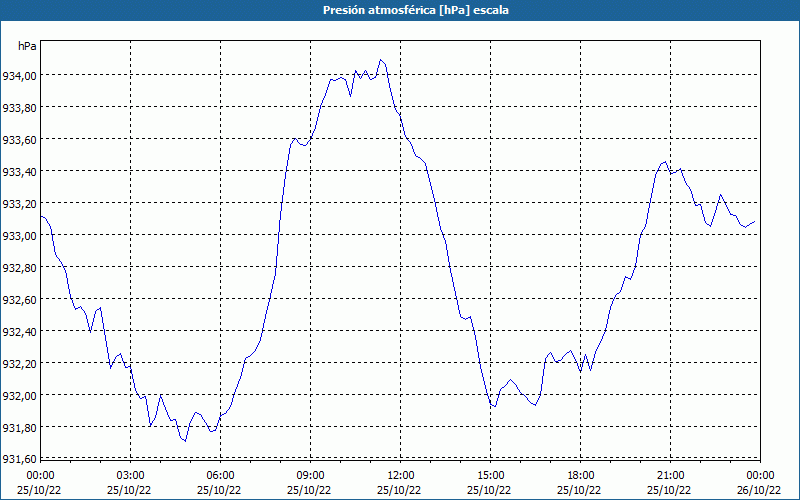Select the 933,00 y-axis value
Viewport: 800px width, 500px height.
[x=19, y=236]
